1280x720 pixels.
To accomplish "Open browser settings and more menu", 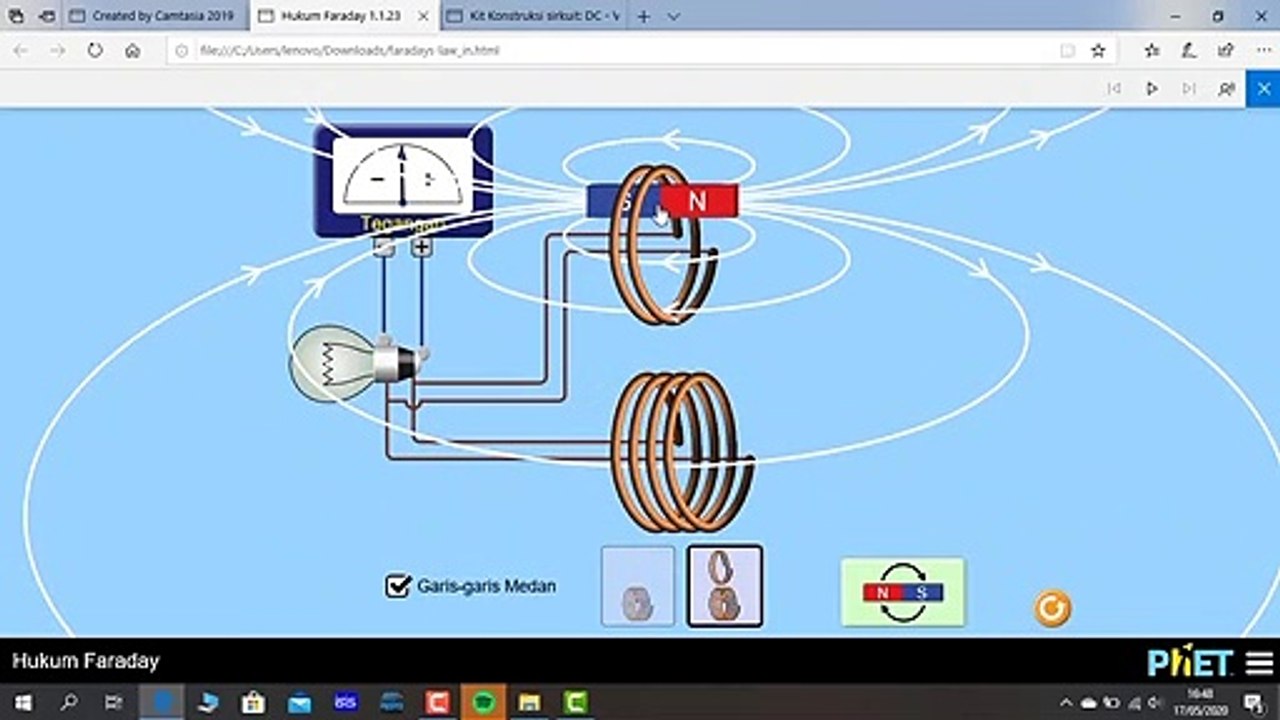I will coord(1263,50).
